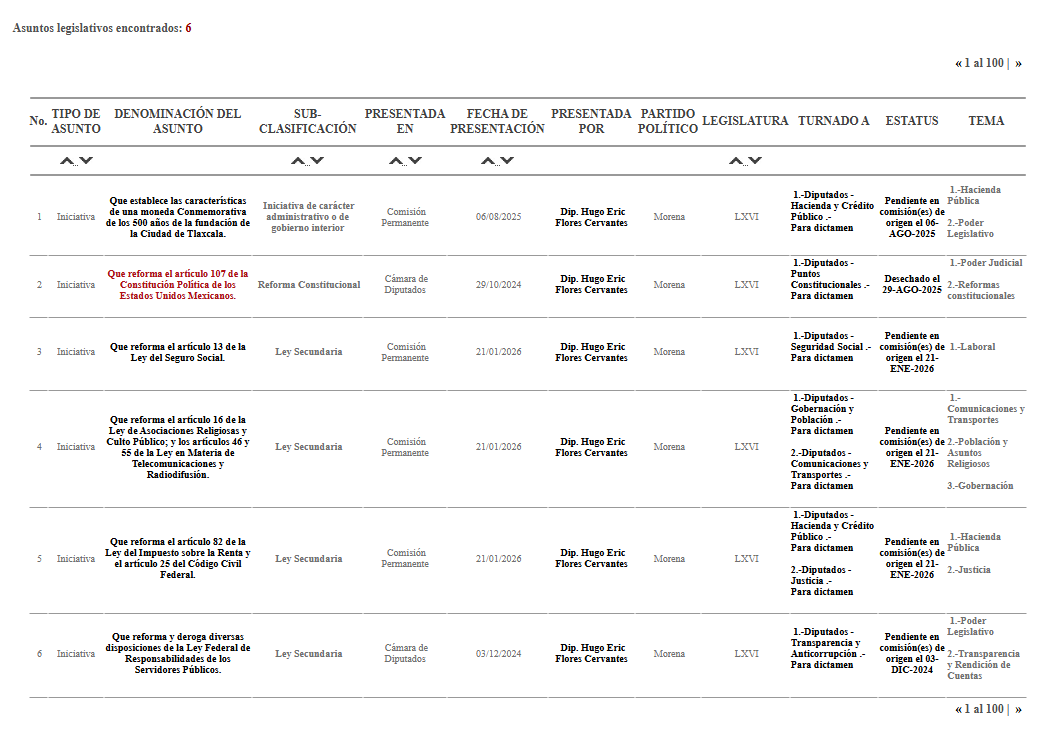
Task: Sort Tipo de Asunto column descending
Action: click(x=86, y=161)
